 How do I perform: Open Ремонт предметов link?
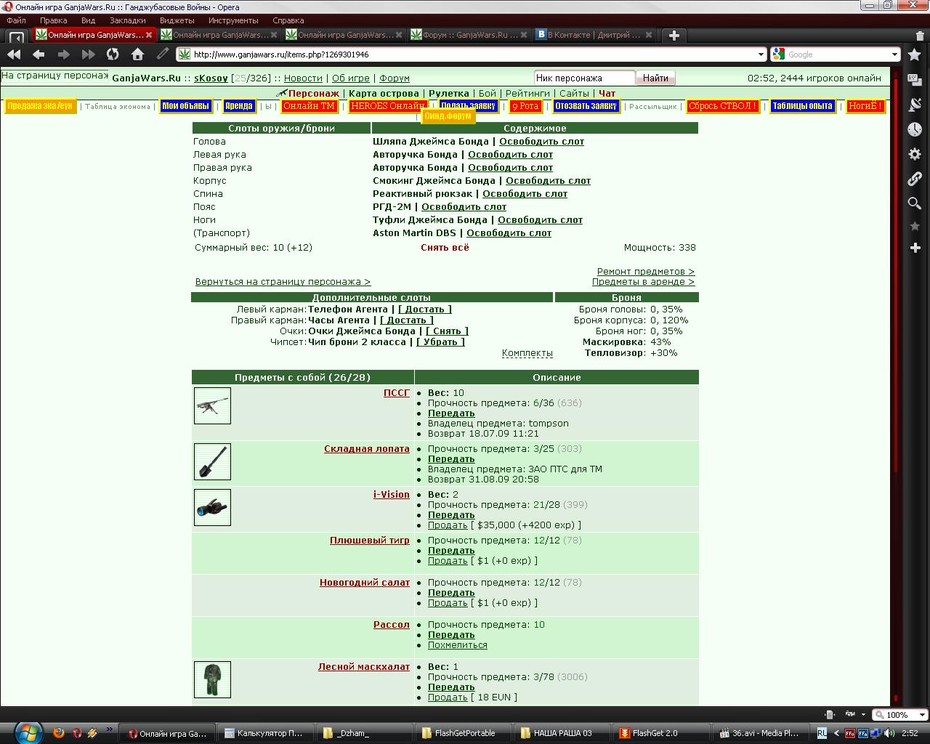click(x=645, y=271)
